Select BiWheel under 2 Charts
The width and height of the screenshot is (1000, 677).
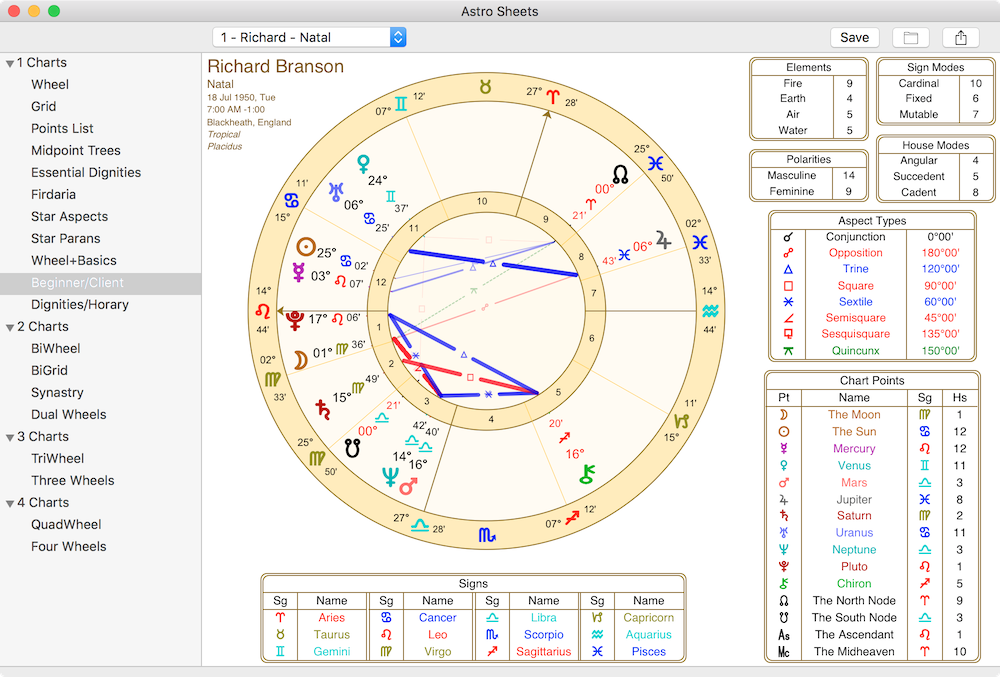coord(55,349)
